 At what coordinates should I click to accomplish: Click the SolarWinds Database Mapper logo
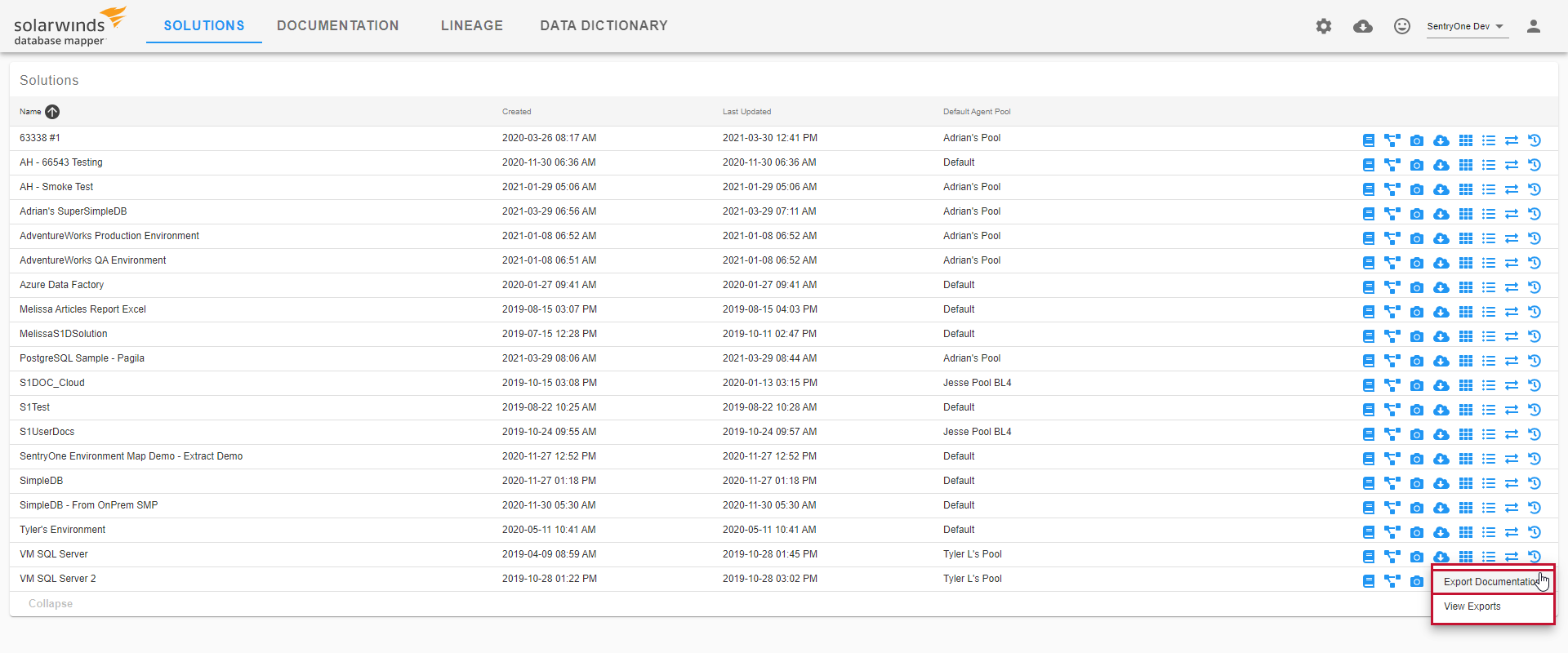[x=70, y=27]
